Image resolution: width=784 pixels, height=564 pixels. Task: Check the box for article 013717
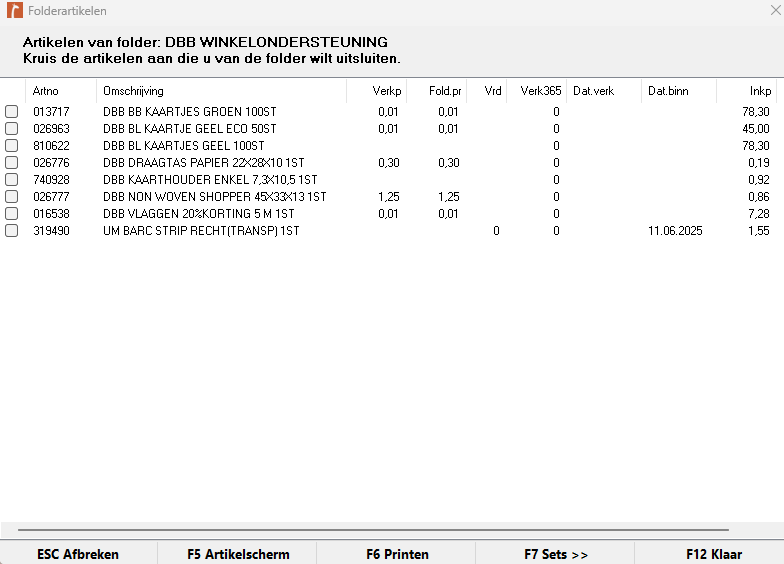12,112
